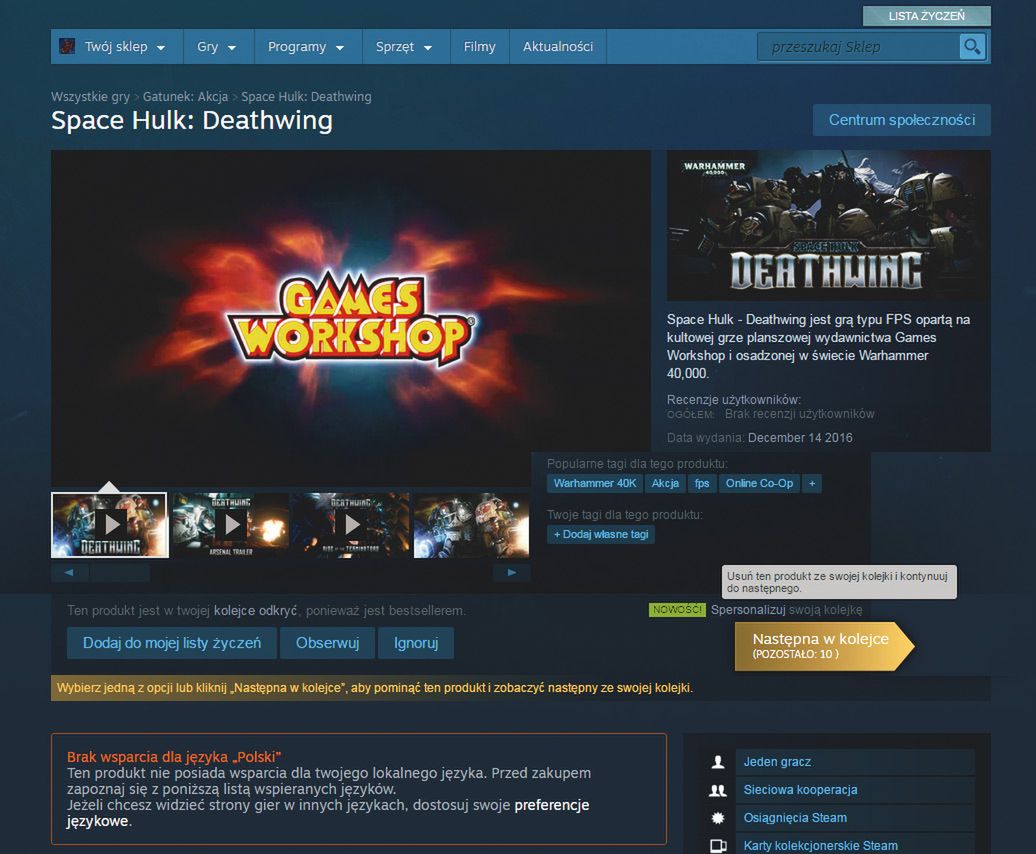Open the Aktualności menu item
The width and height of the screenshot is (1036, 854).
click(558, 47)
